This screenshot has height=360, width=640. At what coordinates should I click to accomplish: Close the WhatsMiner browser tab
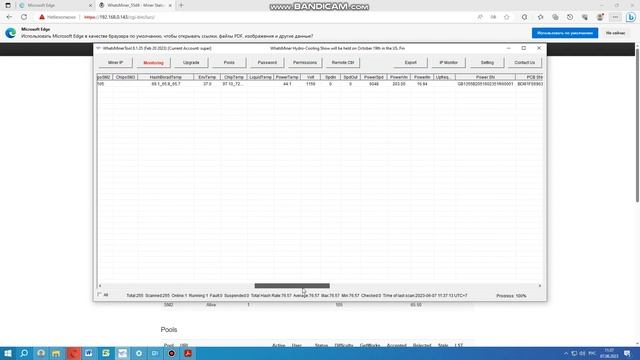coord(170,5)
